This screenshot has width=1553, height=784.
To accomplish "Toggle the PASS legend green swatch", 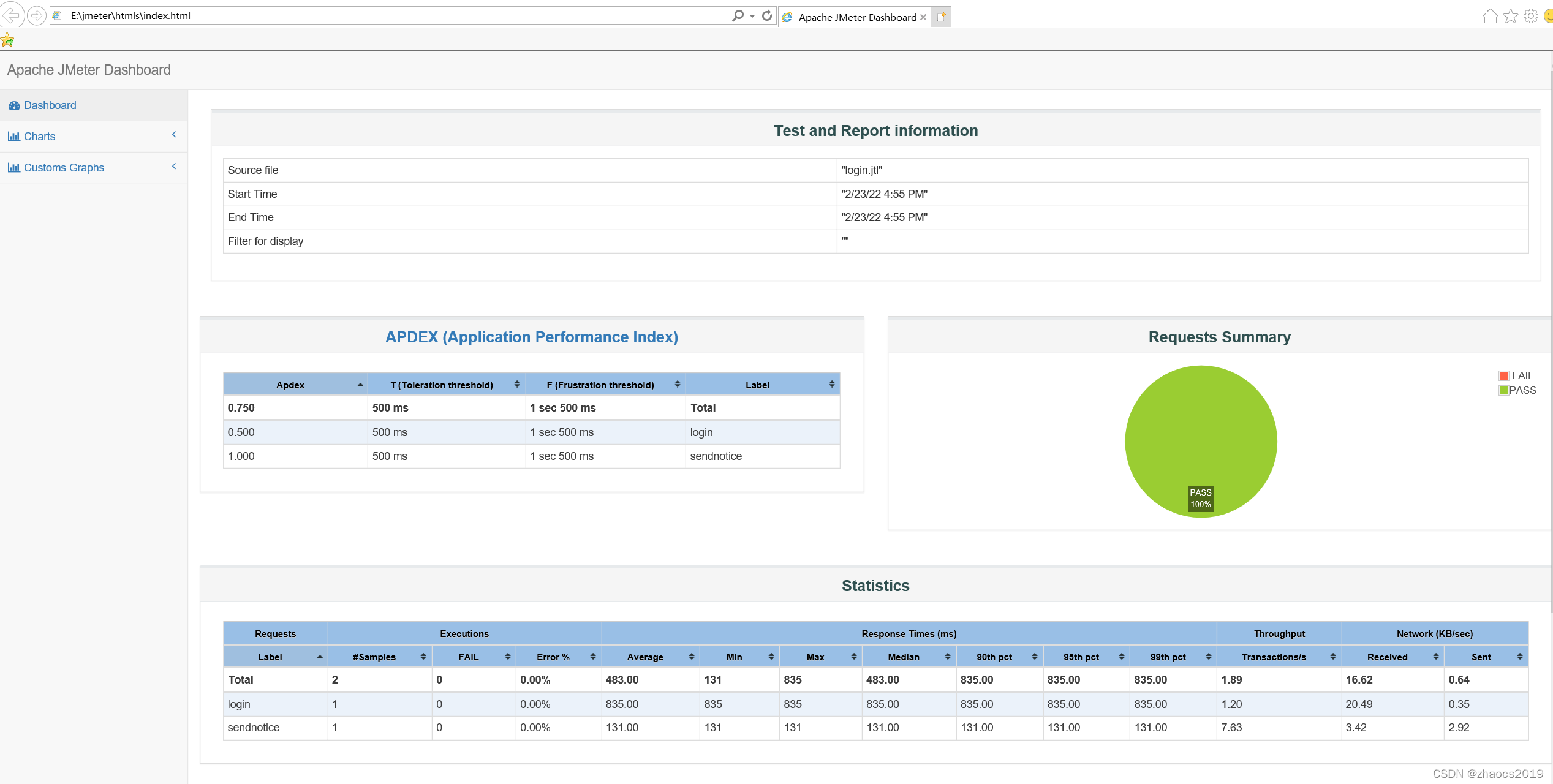I will [1504, 390].
